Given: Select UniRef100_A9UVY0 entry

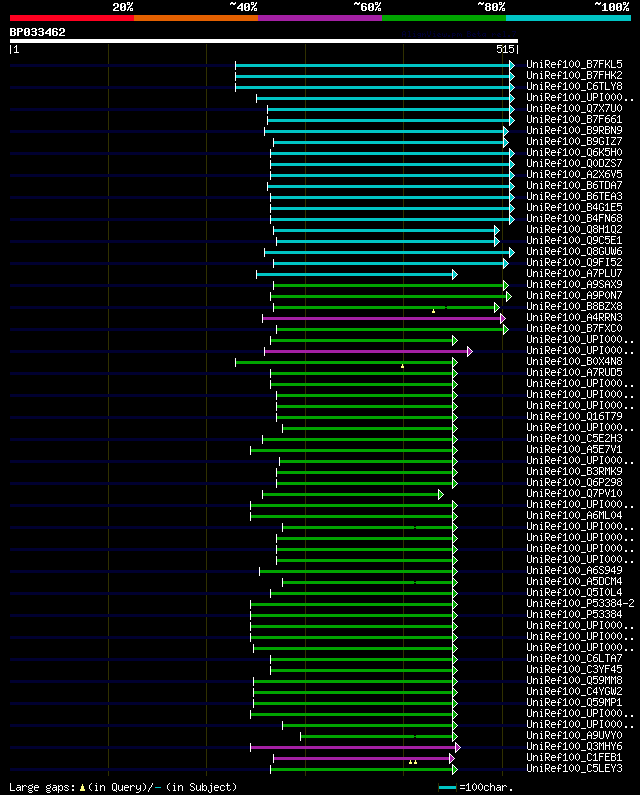Looking at the screenshot, I should [x=574, y=736].
